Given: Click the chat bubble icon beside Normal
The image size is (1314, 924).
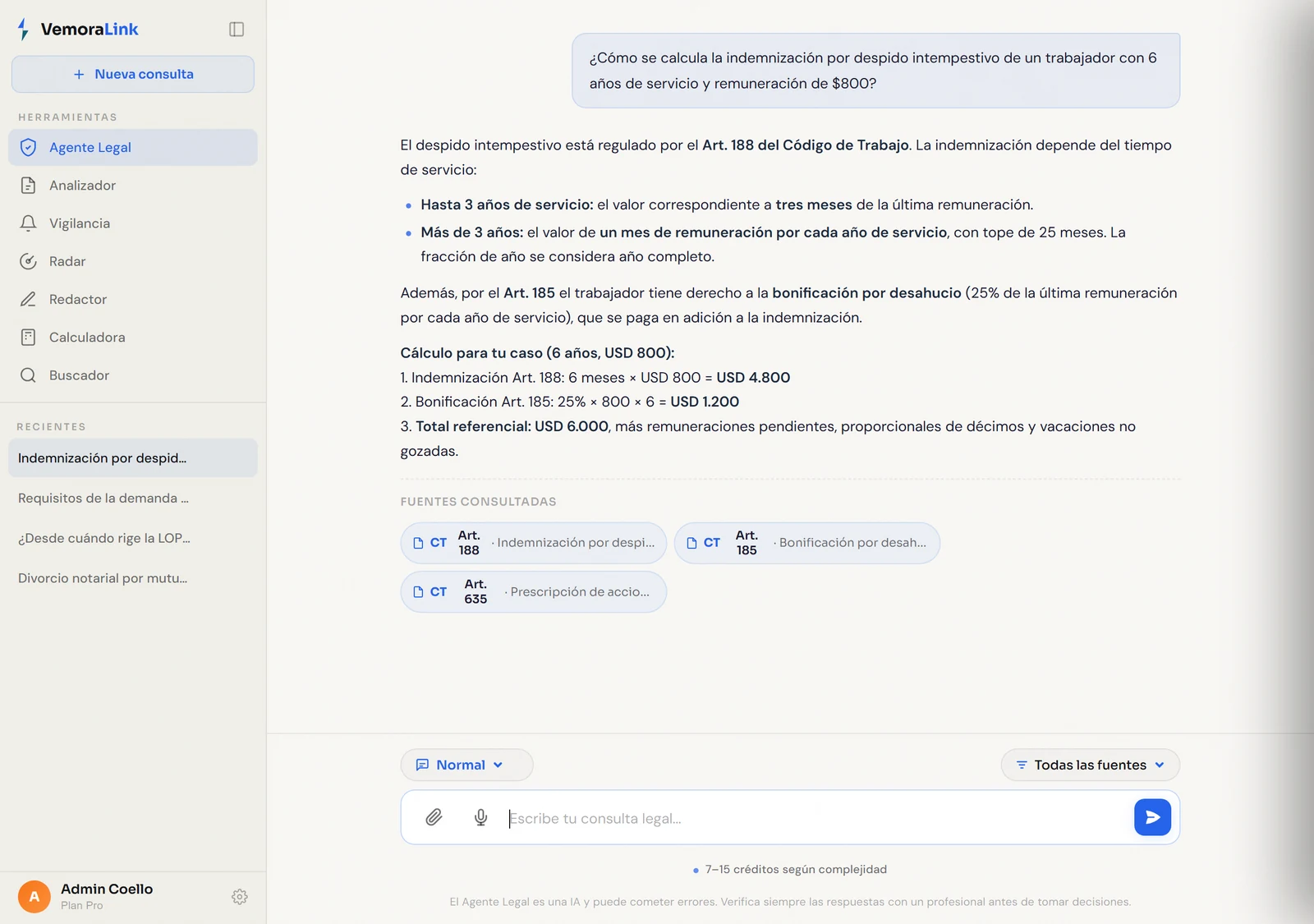Looking at the screenshot, I should coord(422,765).
